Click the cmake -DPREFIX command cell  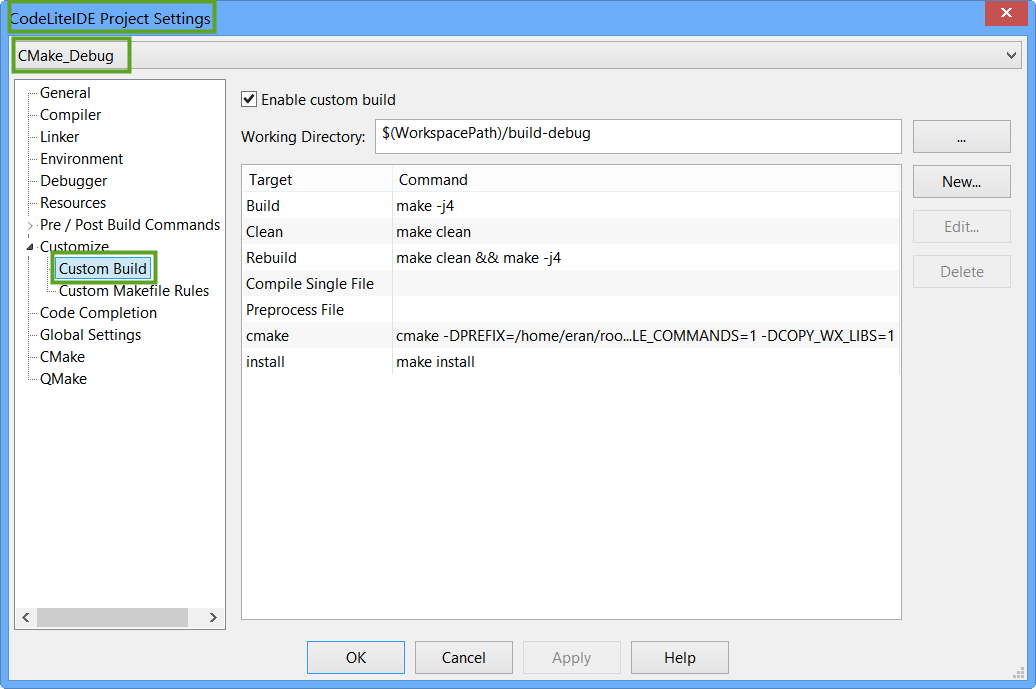point(645,336)
